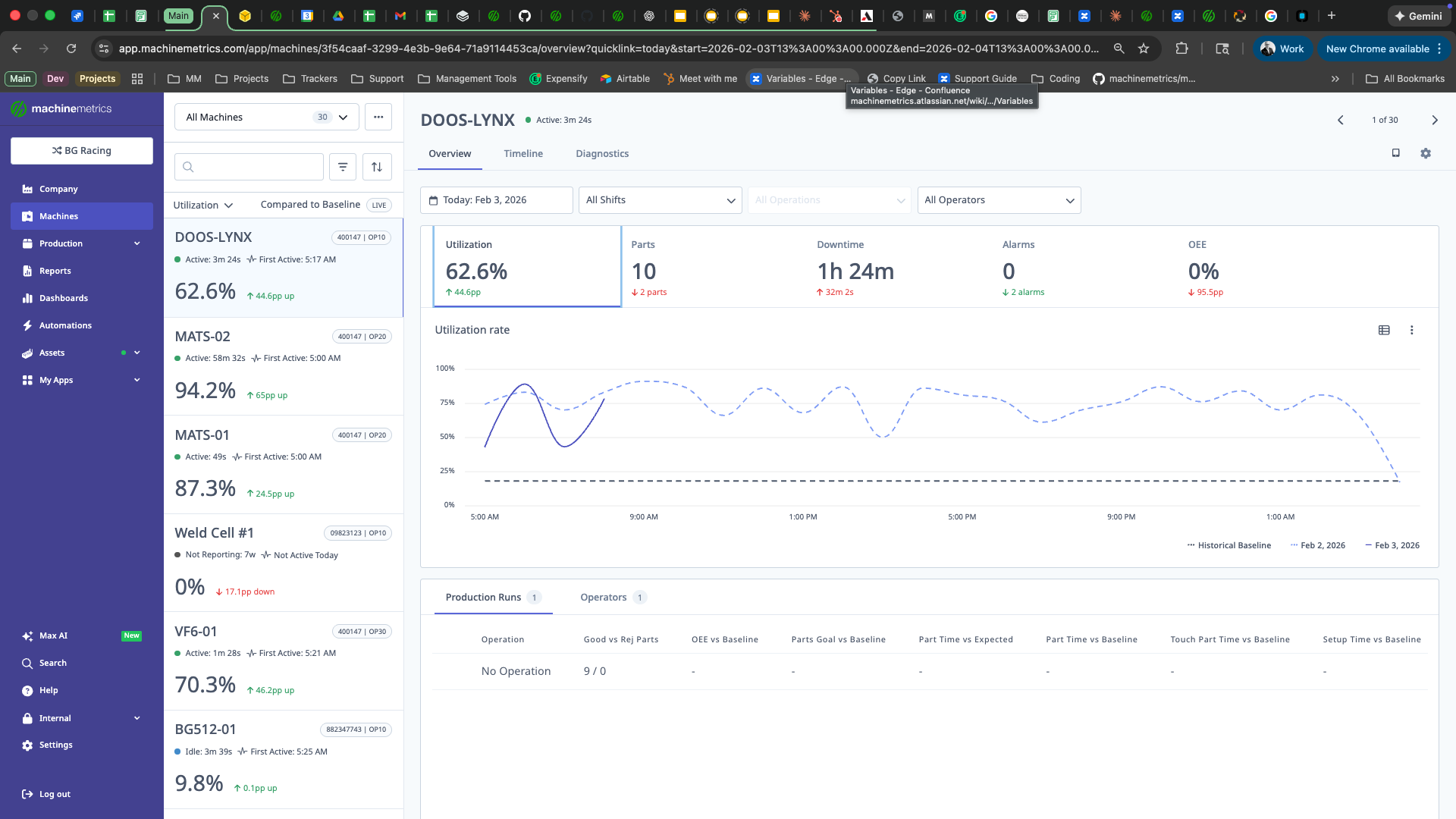
Task: Open the three-dots menu beside All Machines
Action: [x=378, y=117]
